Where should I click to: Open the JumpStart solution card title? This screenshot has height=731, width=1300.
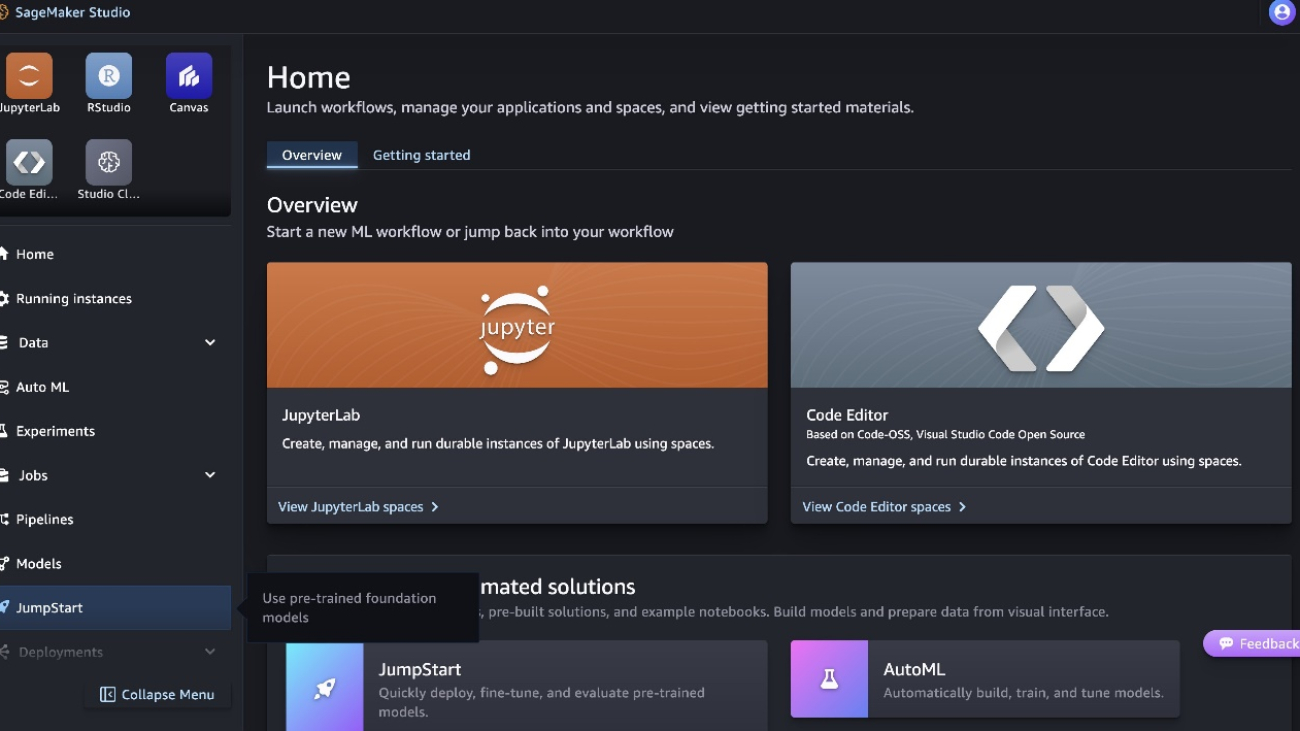420,669
